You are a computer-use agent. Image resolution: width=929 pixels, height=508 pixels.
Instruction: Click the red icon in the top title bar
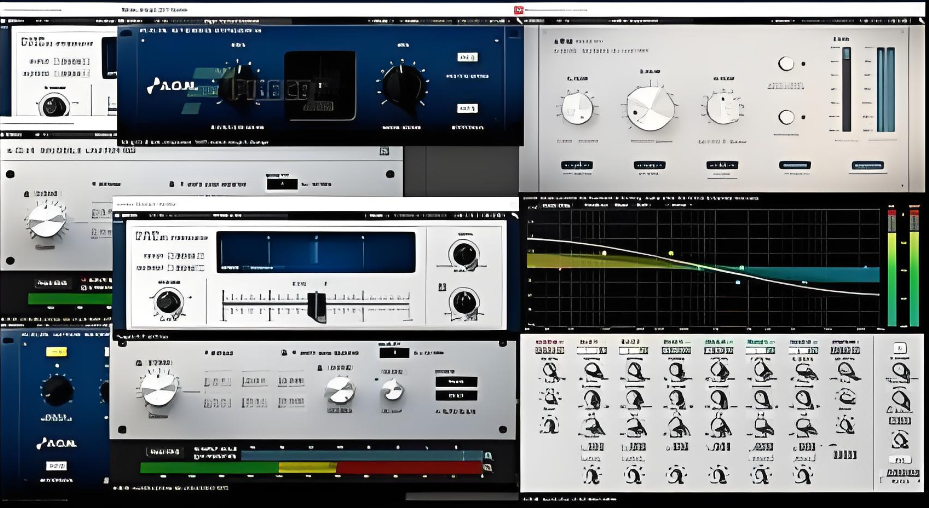pos(519,9)
